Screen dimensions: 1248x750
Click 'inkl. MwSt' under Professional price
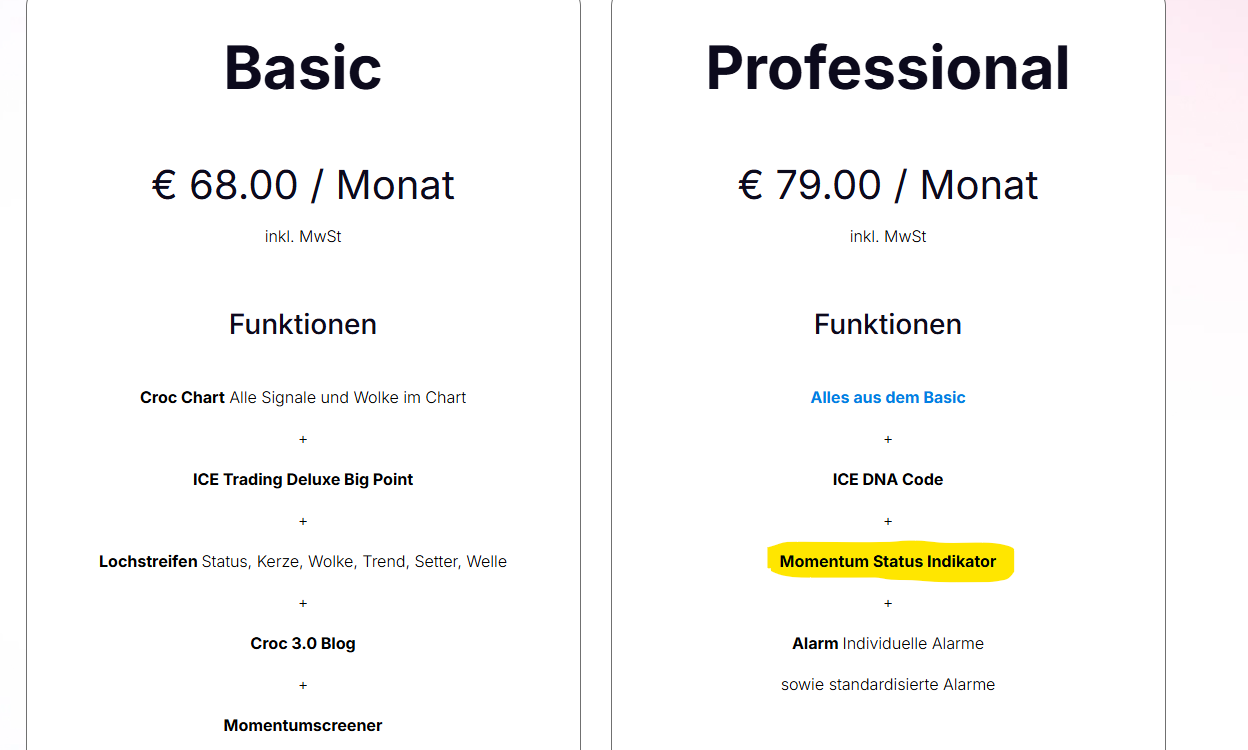pos(888,237)
